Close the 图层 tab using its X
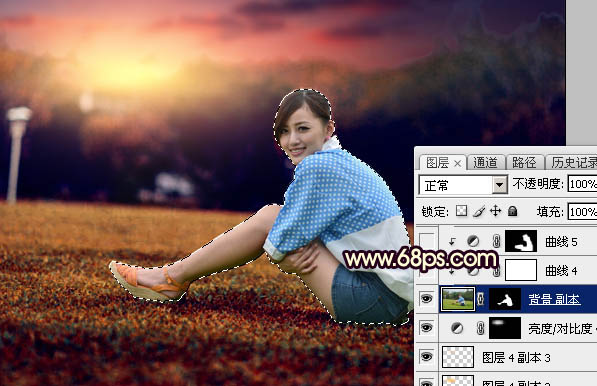 click(x=458, y=164)
